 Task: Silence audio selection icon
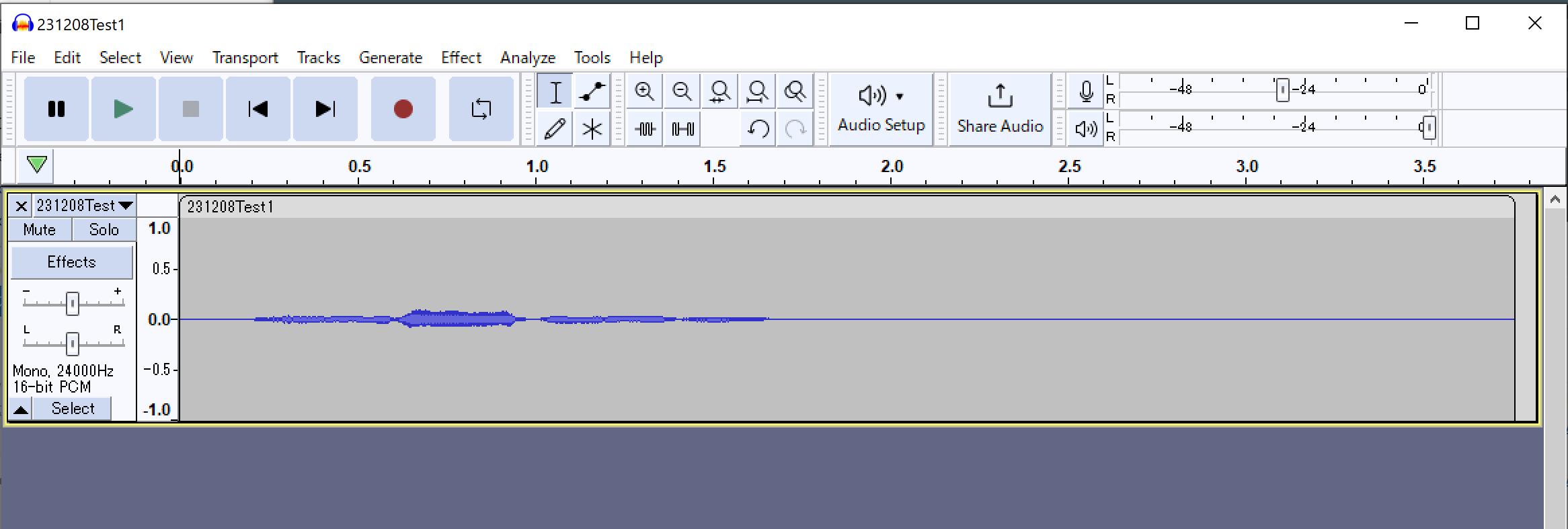[x=682, y=128]
